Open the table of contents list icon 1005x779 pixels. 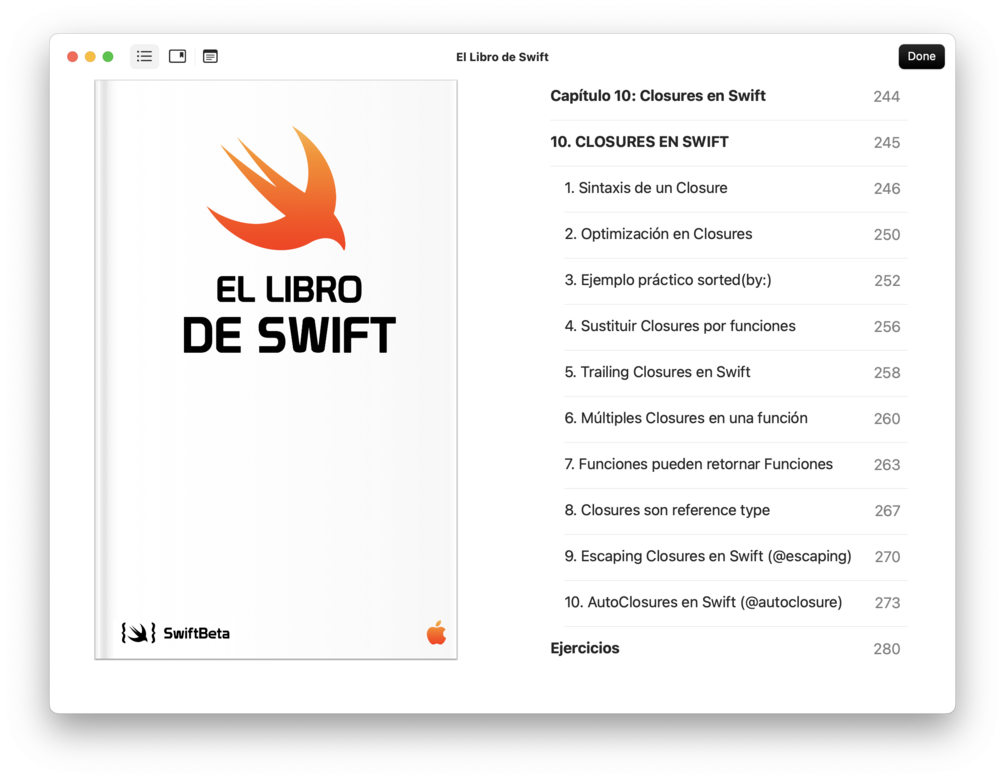pos(144,56)
